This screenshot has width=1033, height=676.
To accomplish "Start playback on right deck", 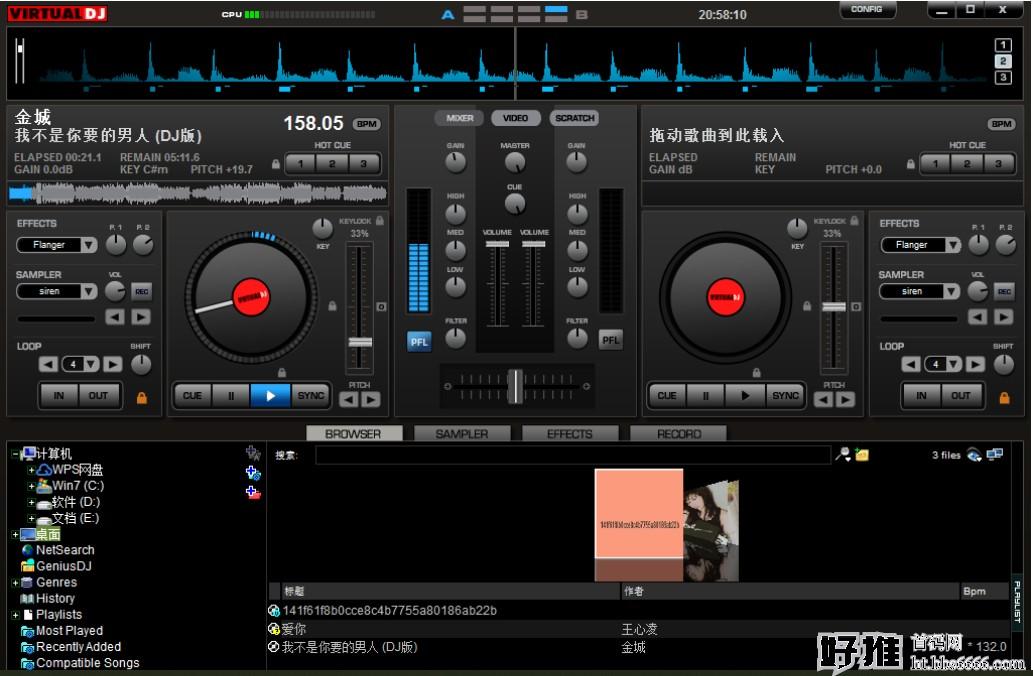I will point(745,396).
